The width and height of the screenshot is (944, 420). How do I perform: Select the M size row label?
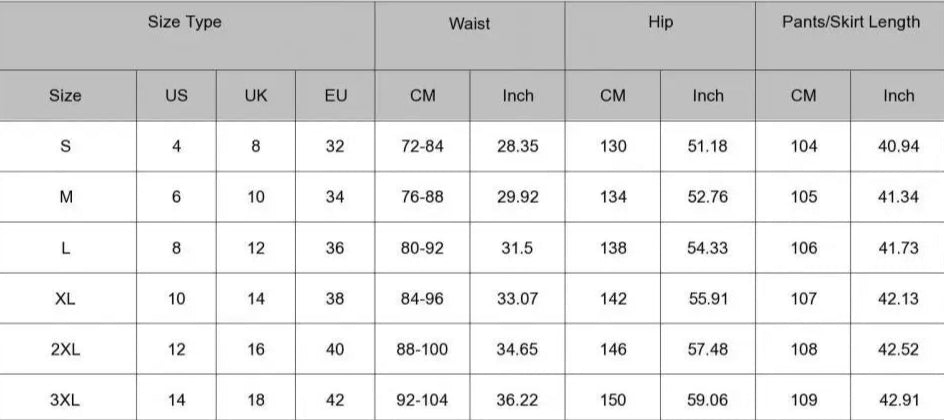(66, 197)
